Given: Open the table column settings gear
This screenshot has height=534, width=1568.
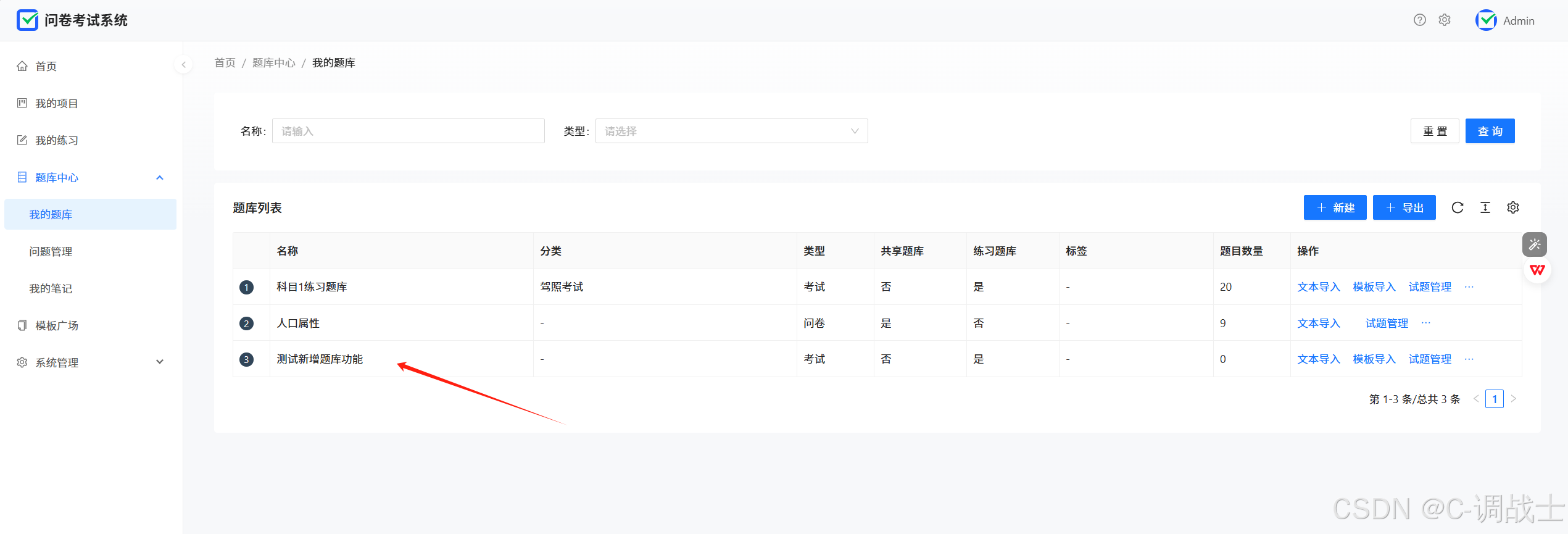Looking at the screenshot, I should click(1513, 207).
